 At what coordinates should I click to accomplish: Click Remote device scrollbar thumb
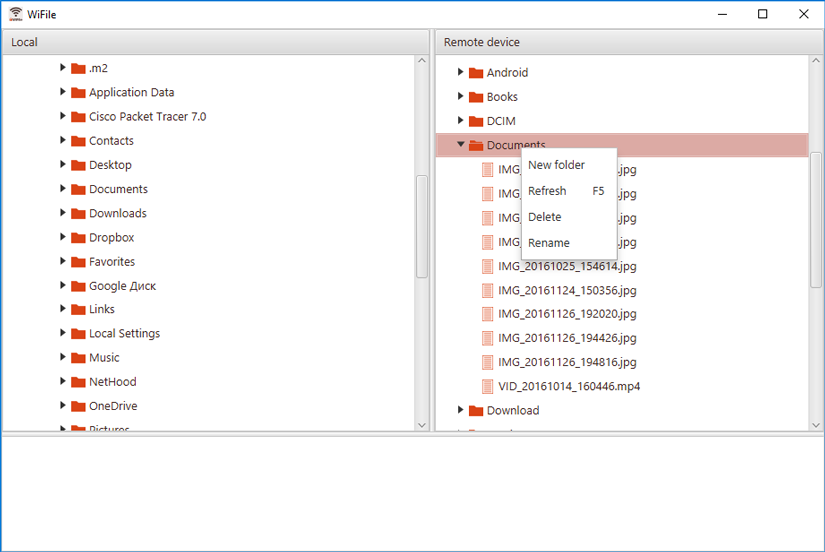coord(816,220)
